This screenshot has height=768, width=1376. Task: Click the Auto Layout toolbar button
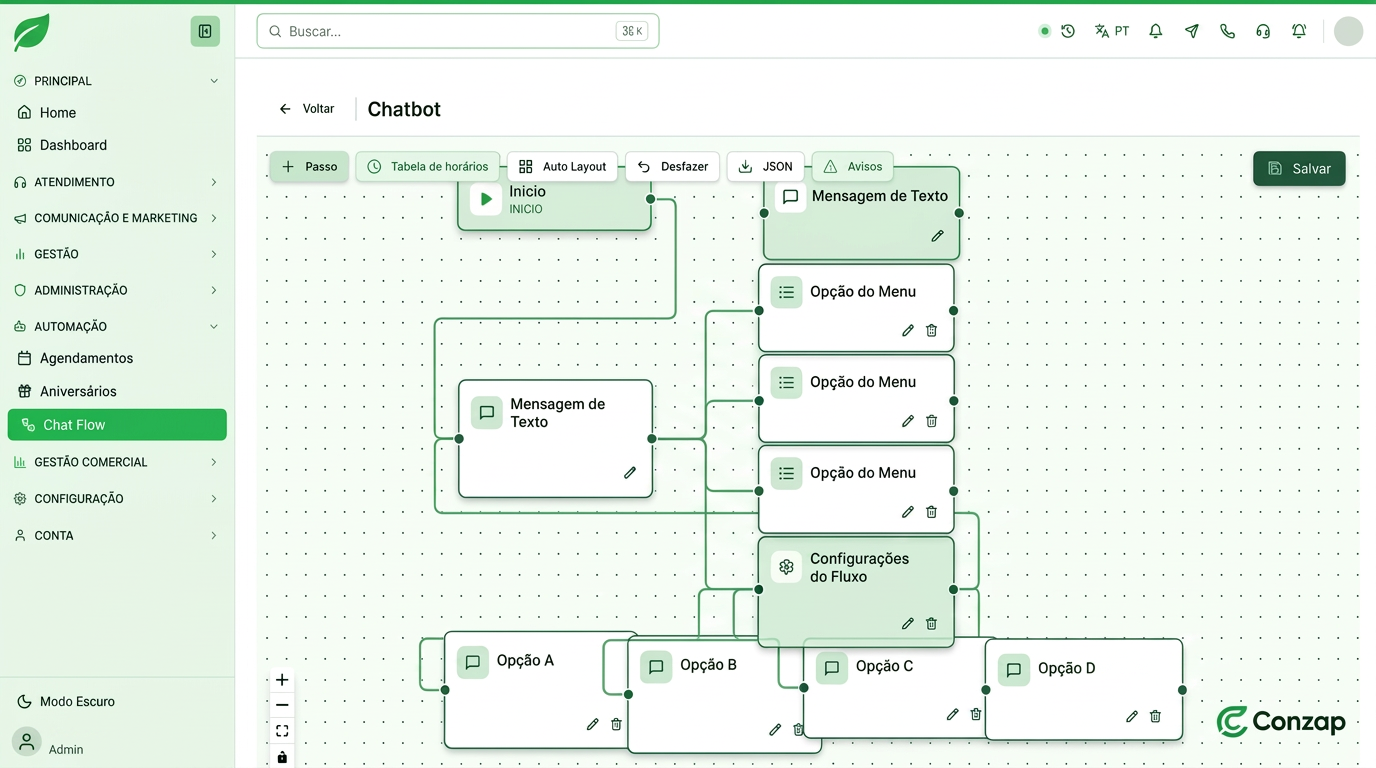pyautogui.click(x=563, y=166)
